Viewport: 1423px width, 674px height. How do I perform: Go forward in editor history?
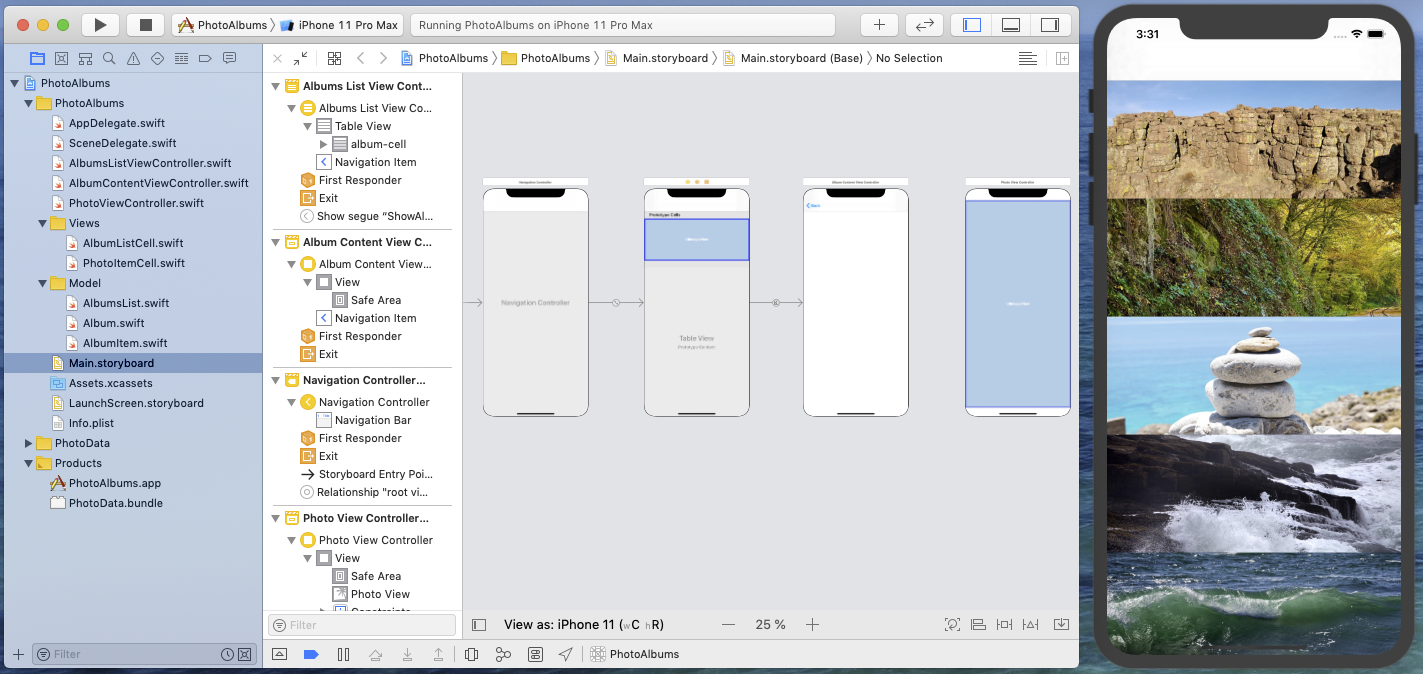[x=383, y=58]
